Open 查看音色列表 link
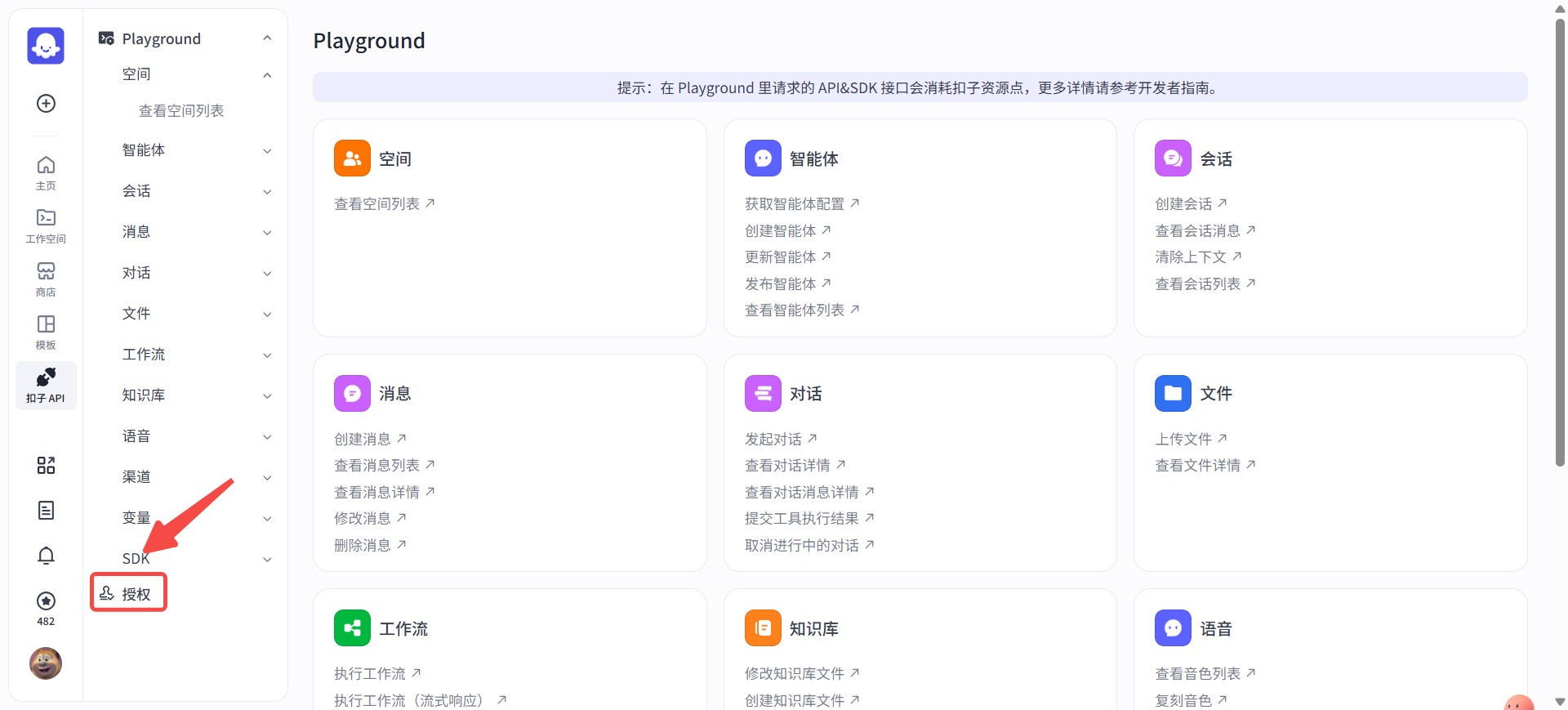 point(1205,673)
